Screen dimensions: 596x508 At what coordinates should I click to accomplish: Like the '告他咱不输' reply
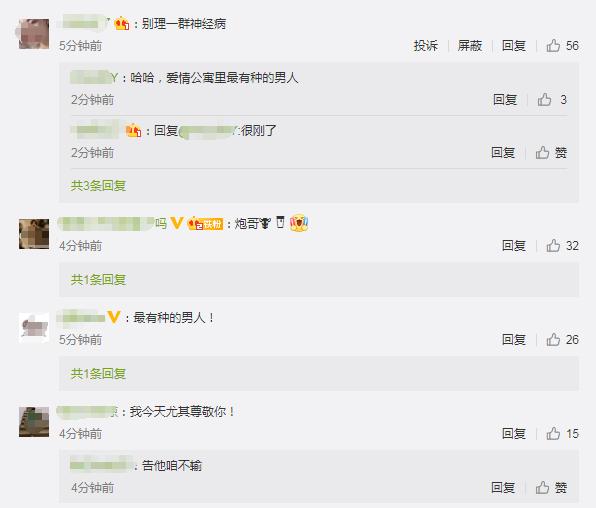pos(551,487)
